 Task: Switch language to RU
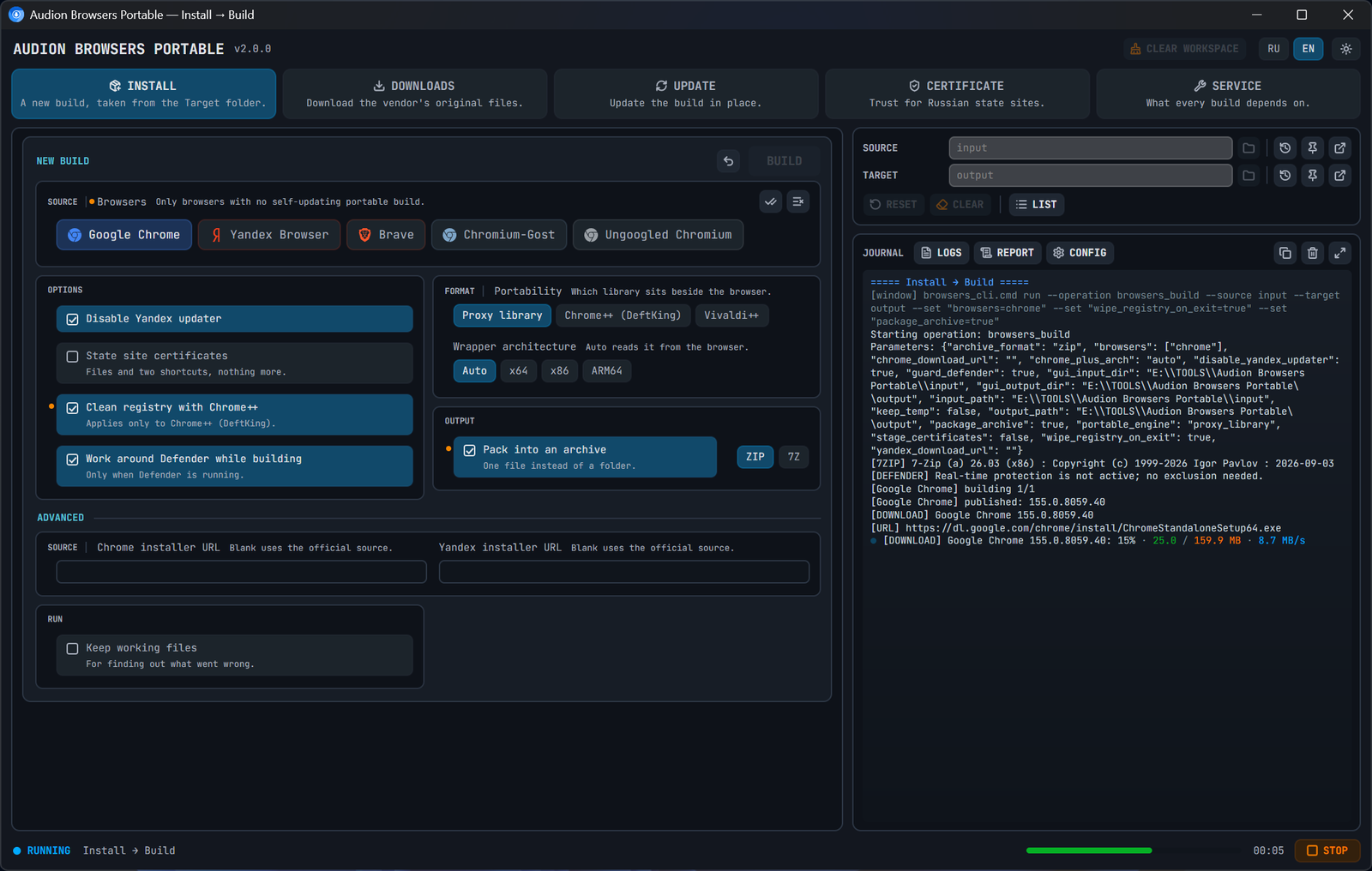pos(1273,49)
